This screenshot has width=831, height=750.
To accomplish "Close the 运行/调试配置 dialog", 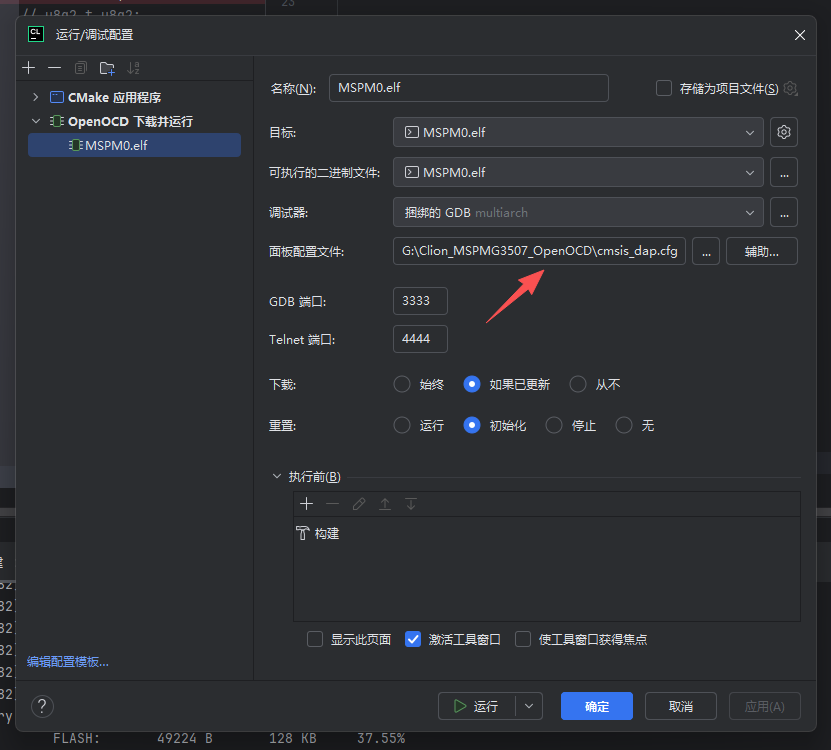I will pos(800,35).
